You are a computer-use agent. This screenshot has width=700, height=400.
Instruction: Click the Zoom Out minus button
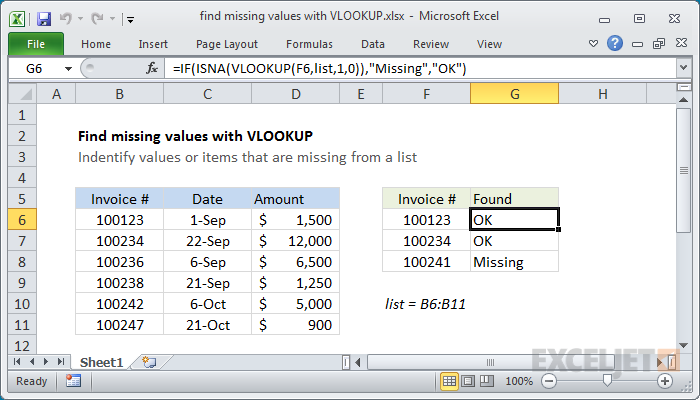click(547, 381)
